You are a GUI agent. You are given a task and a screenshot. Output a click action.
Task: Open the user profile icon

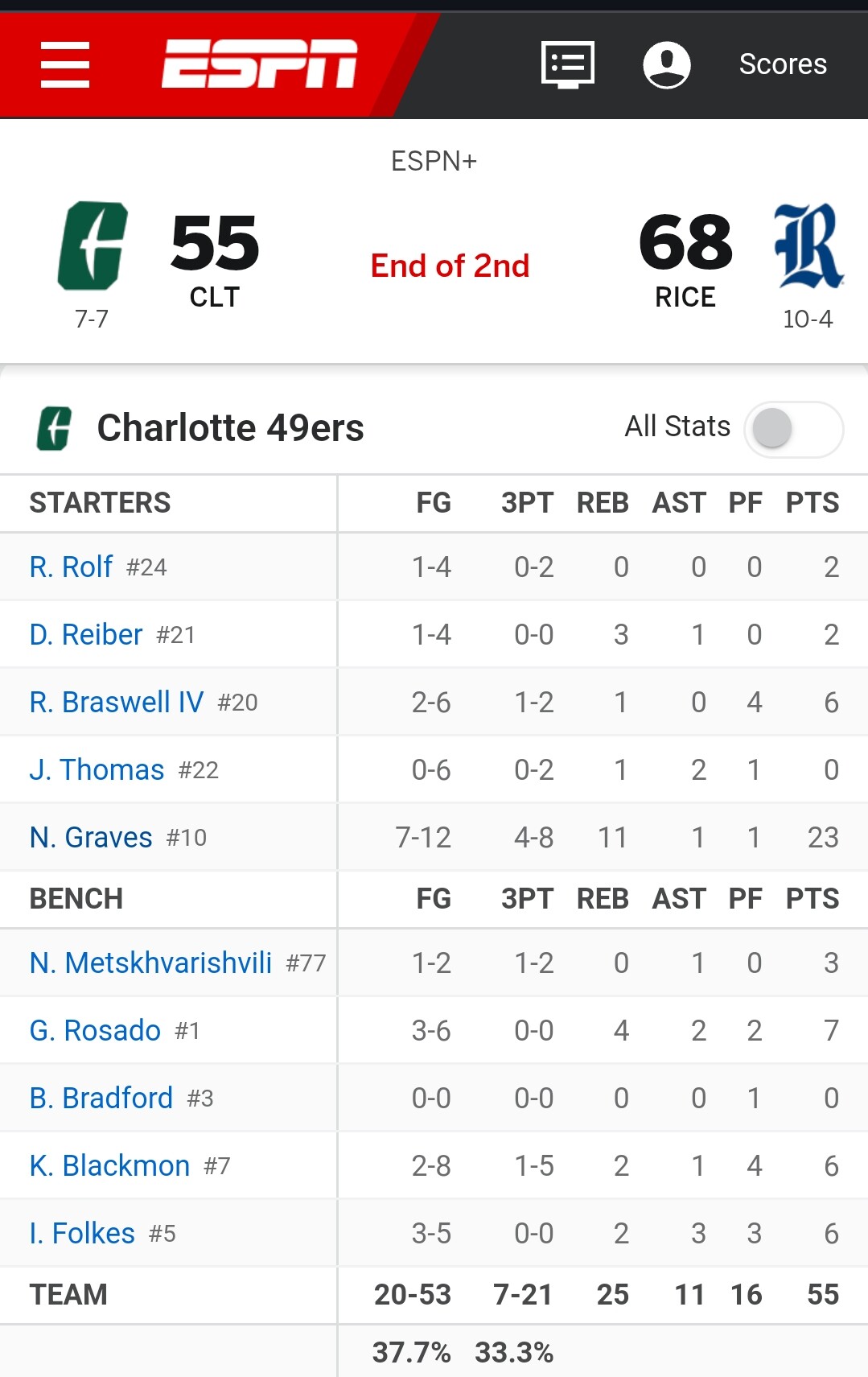click(667, 64)
